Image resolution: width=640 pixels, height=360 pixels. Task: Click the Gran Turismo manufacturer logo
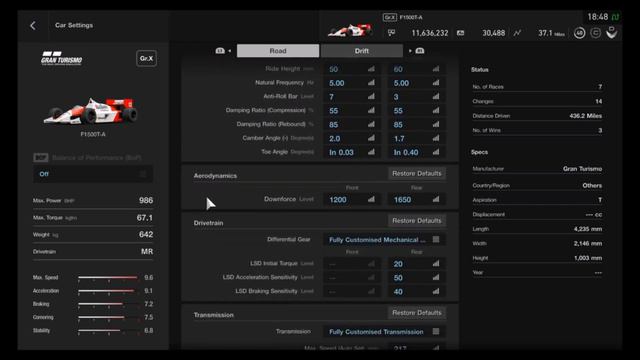click(x=62, y=58)
